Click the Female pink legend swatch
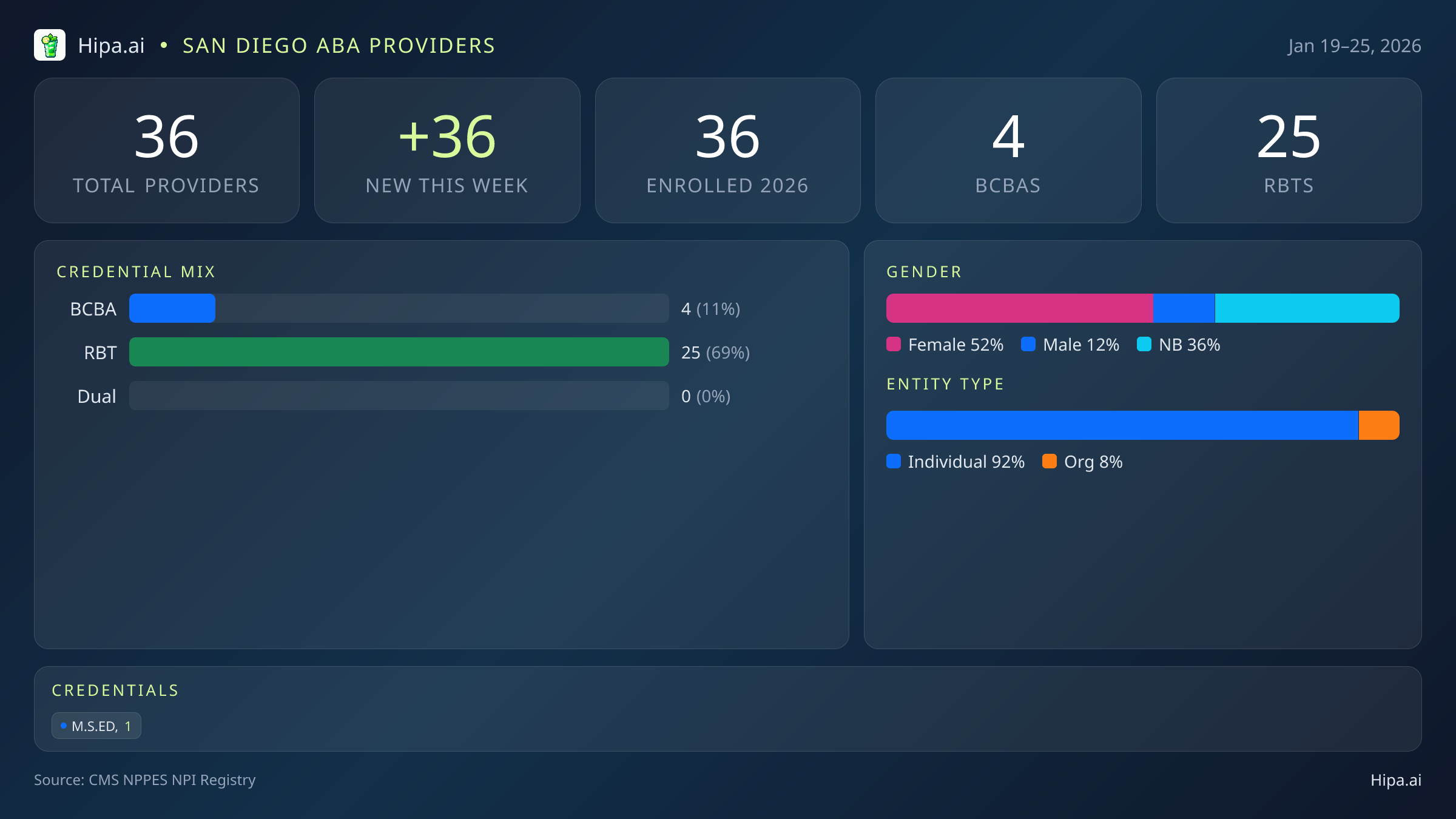Screen dimensions: 1456x819 pyautogui.click(x=894, y=345)
